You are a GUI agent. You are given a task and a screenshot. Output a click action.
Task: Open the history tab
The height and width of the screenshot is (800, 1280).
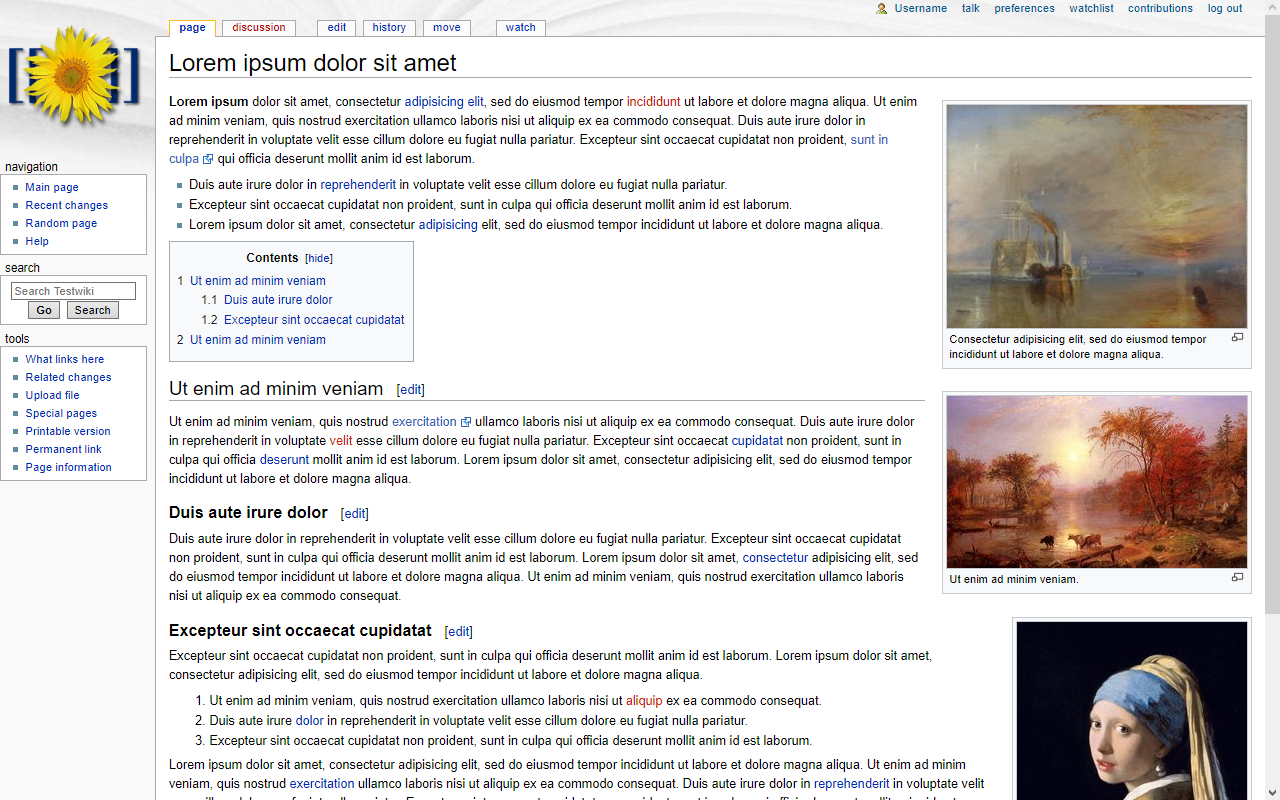389,28
